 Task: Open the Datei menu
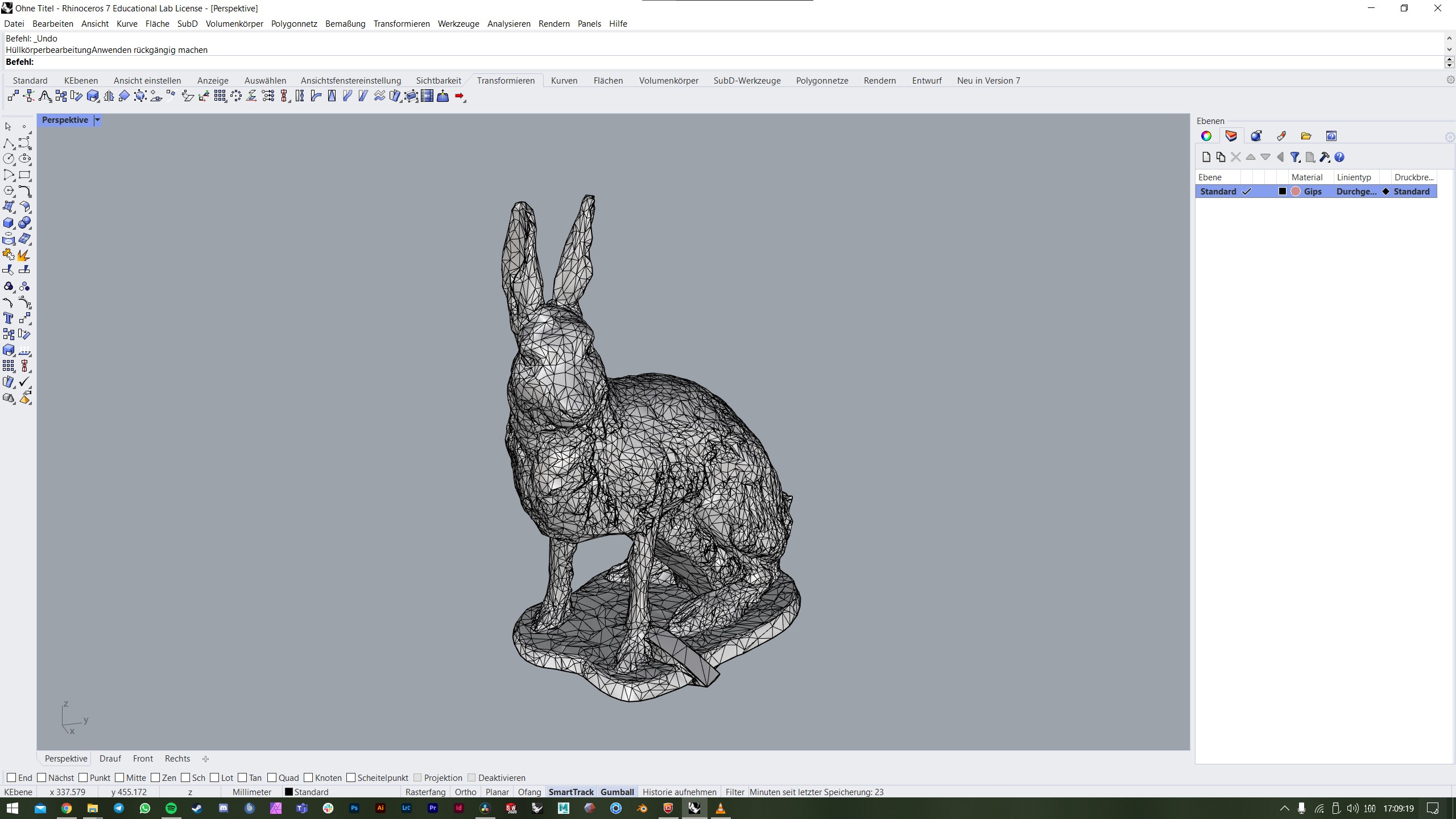pyautogui.click(x=14, y=24)
